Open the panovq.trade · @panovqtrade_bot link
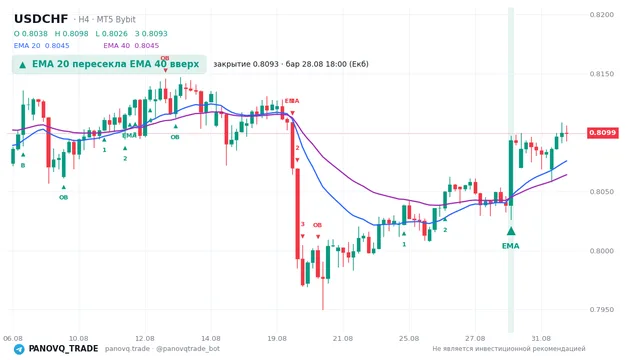Screen dimensions: 640x360 tap(162, 349)
